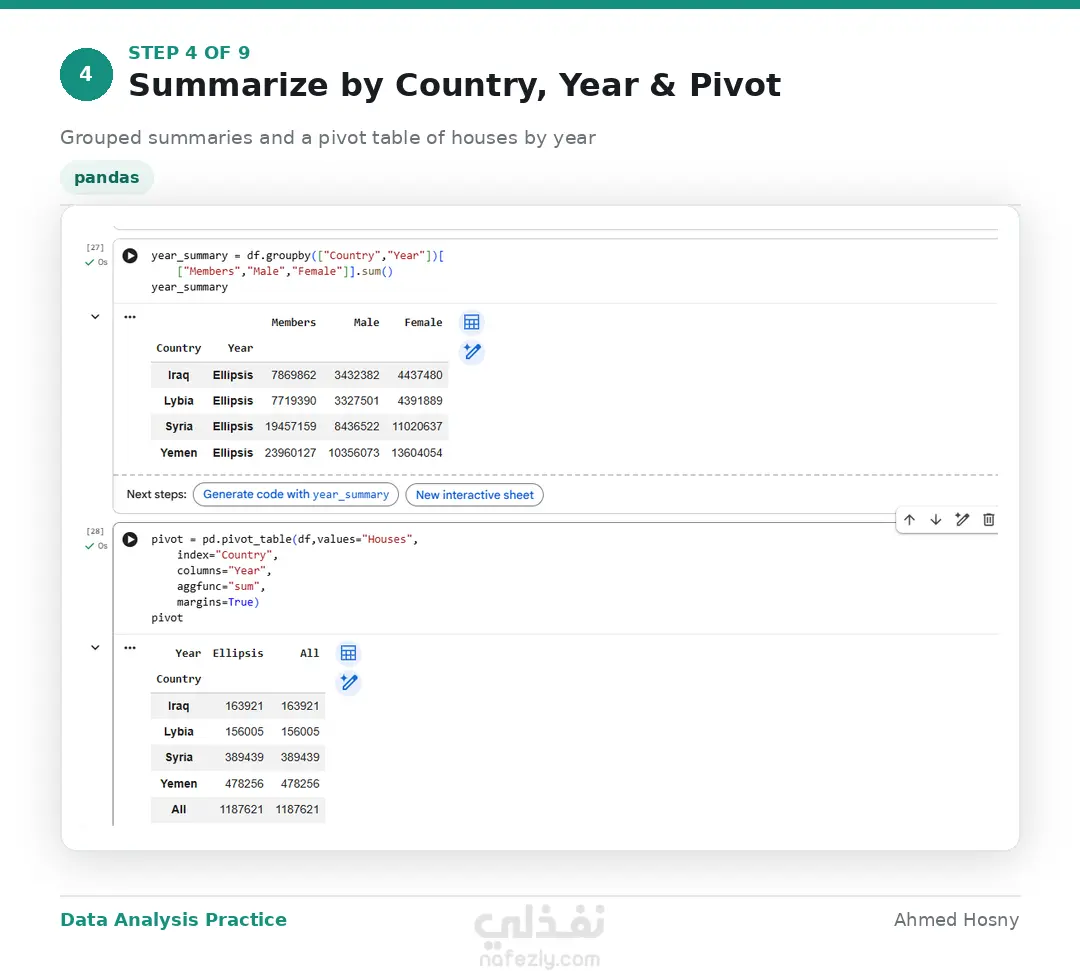Move the cell down with arrow icon

coord(935,520)
